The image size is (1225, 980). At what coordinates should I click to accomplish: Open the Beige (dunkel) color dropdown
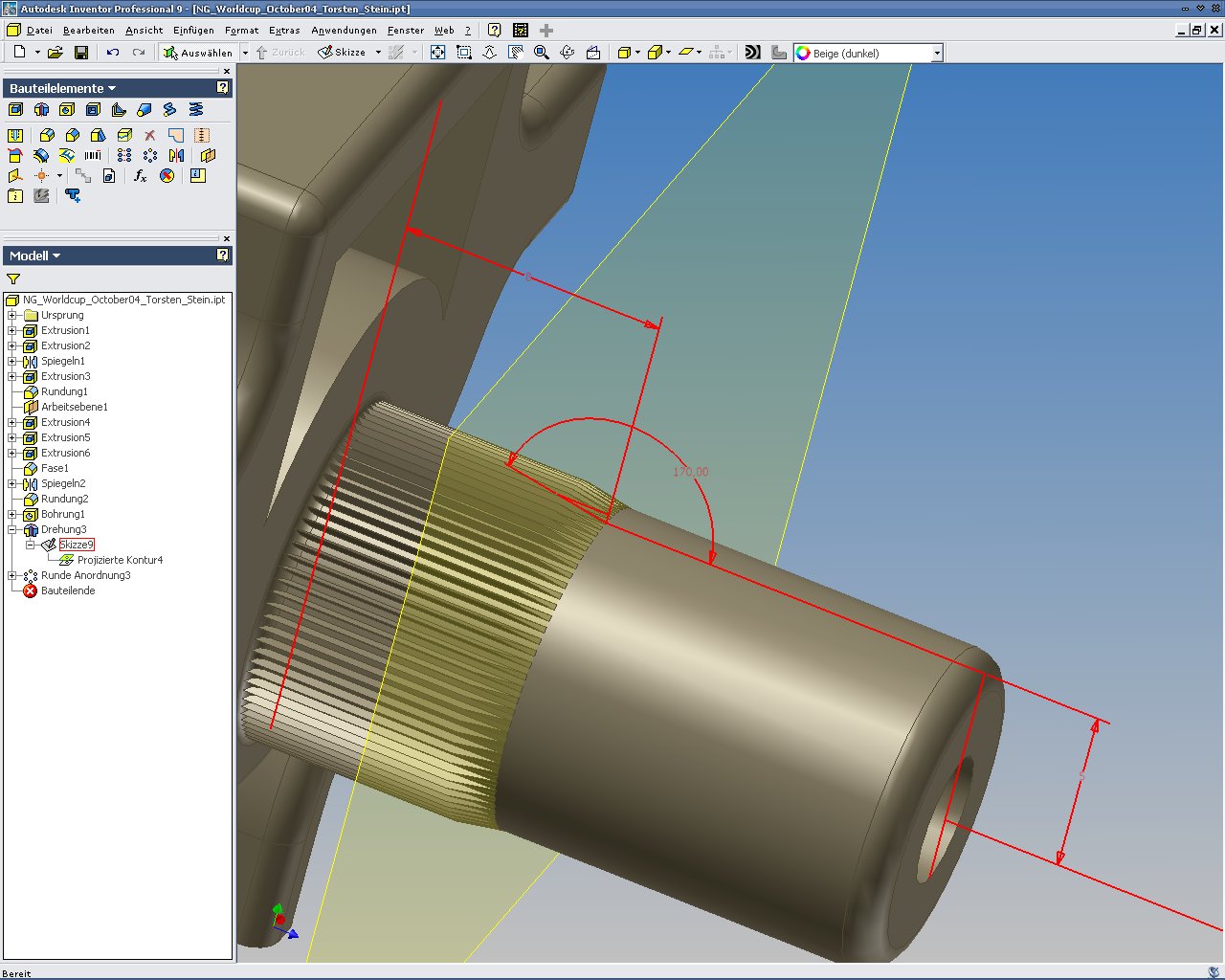937,54
